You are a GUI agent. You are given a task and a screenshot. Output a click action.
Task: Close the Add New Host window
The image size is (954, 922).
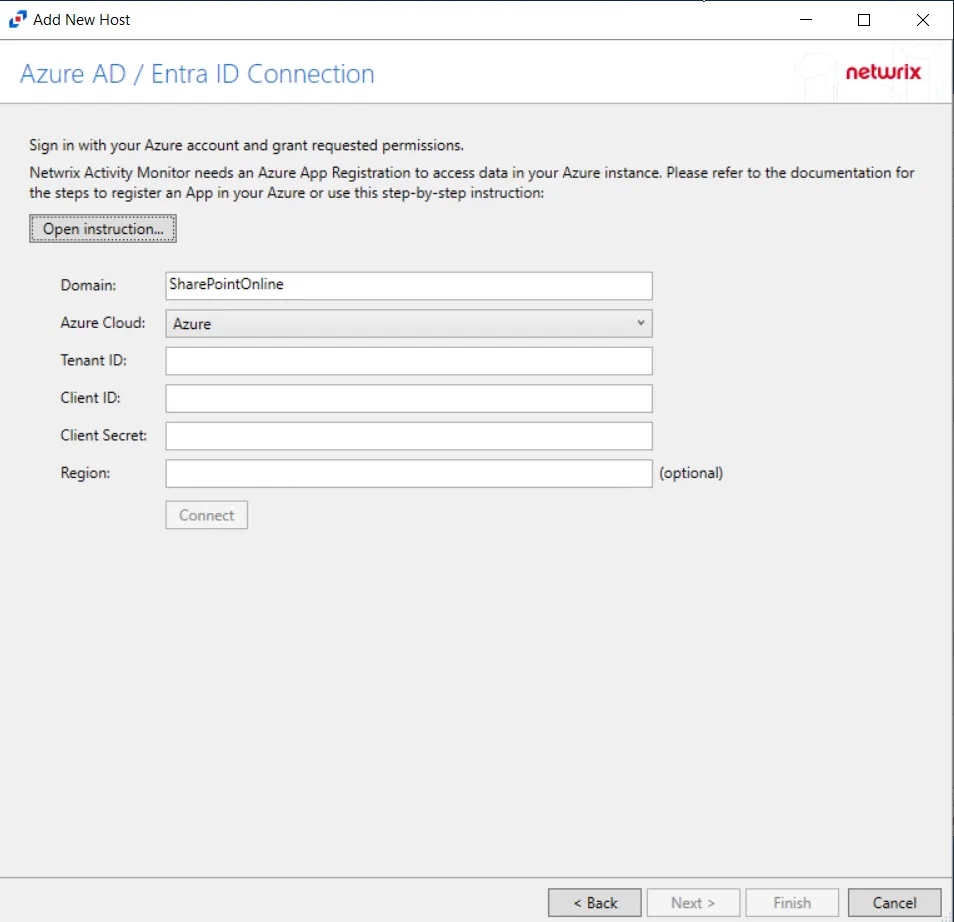point(922,19)
